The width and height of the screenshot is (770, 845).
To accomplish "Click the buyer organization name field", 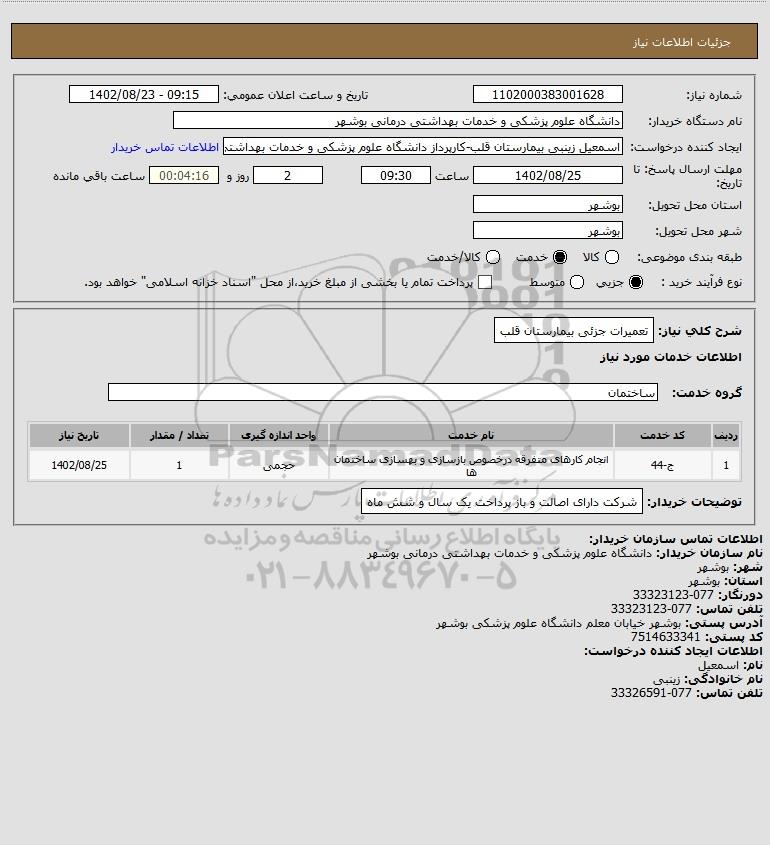I will click(398, 121).
